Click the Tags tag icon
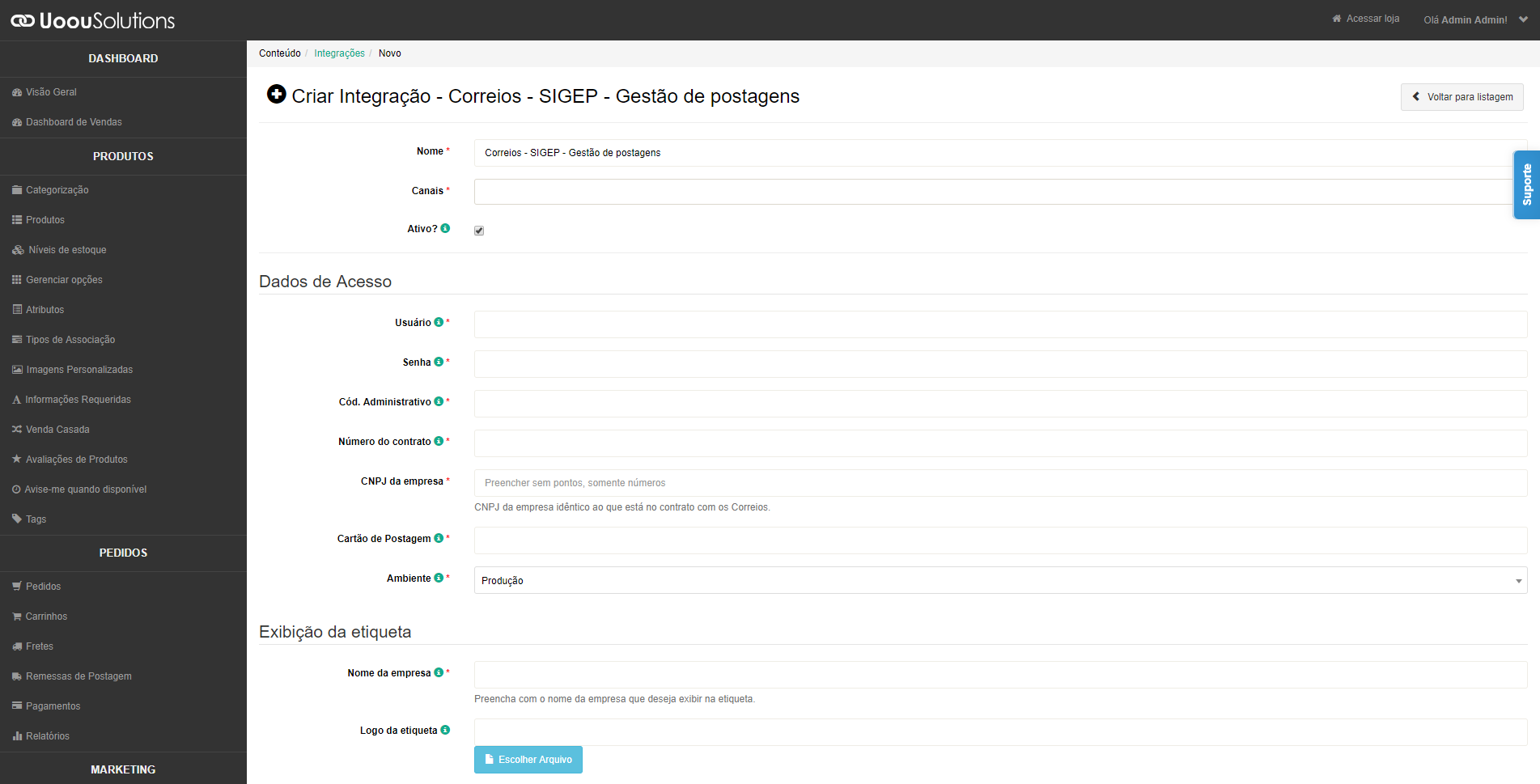 [x=17, y=519]
